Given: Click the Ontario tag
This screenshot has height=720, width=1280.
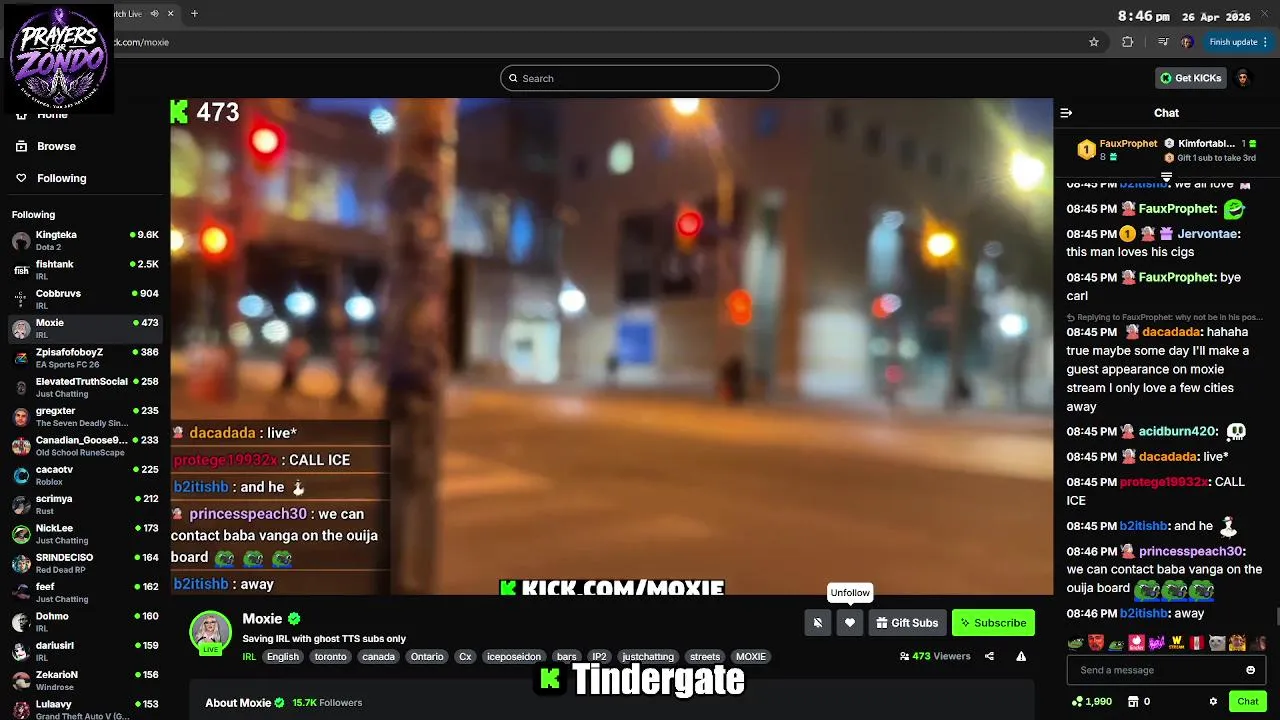Looking at the screenshot, I should tap(427, 657).
